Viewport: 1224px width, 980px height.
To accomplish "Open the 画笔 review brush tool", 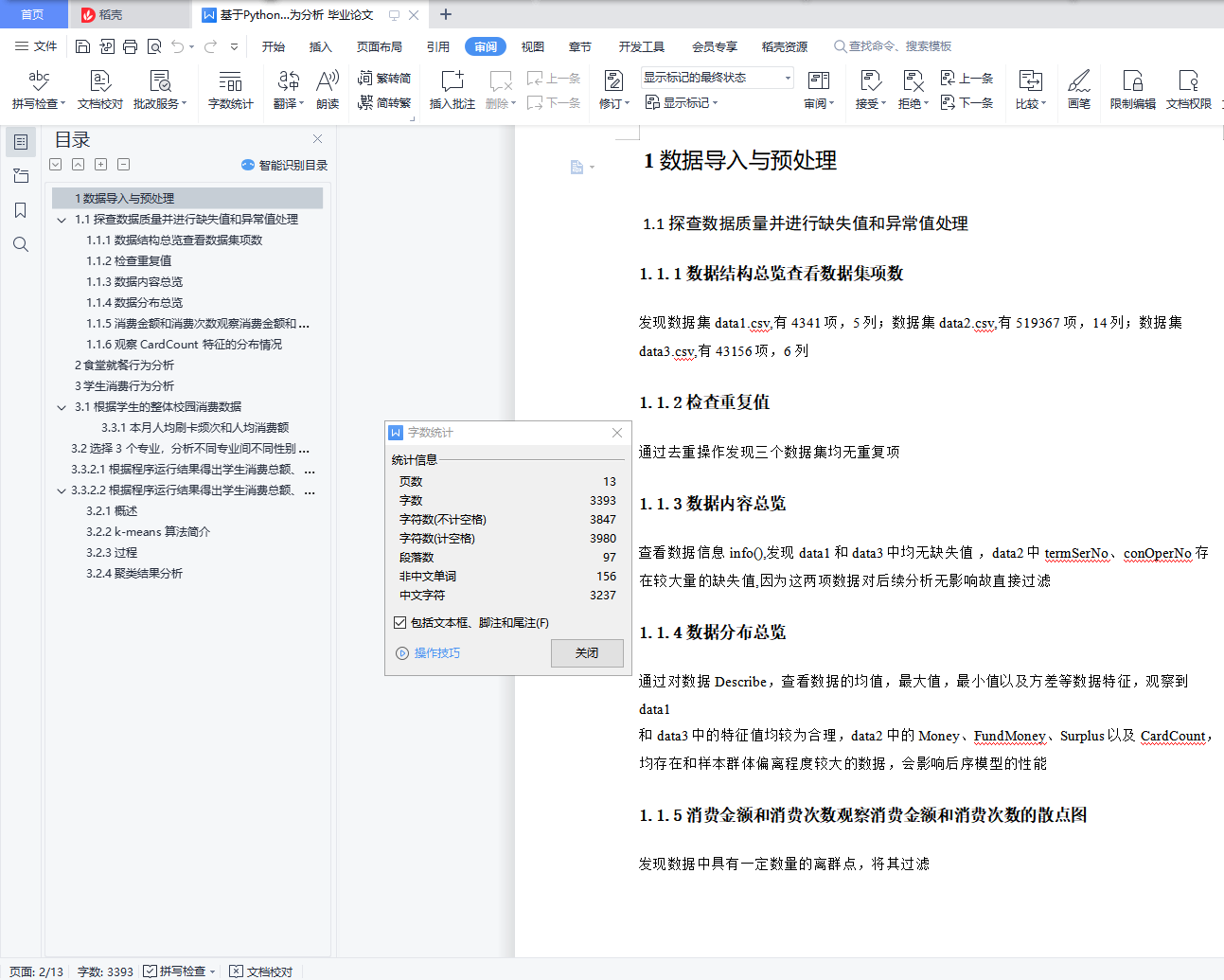I will tap(1078, 90).
